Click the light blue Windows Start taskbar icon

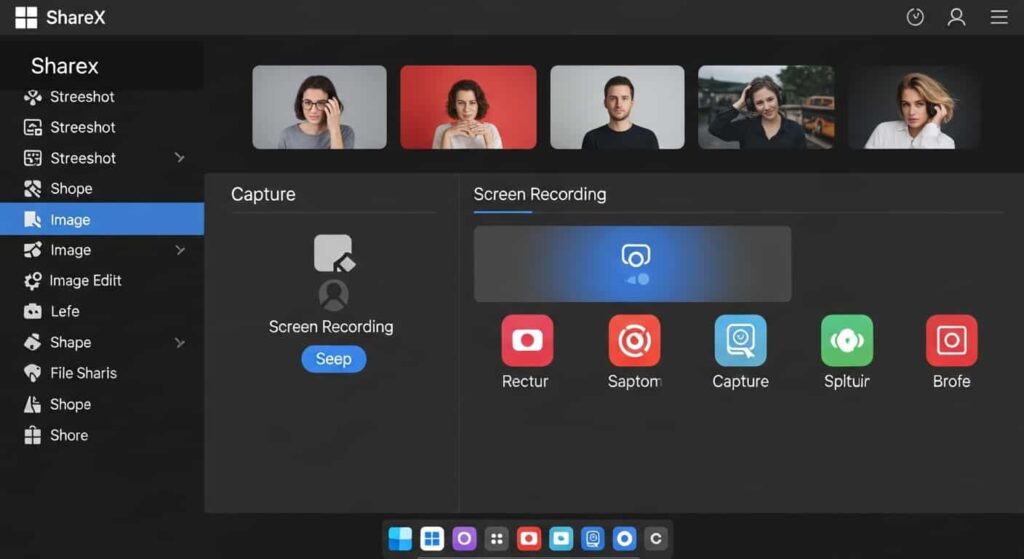tap(400, 539)
